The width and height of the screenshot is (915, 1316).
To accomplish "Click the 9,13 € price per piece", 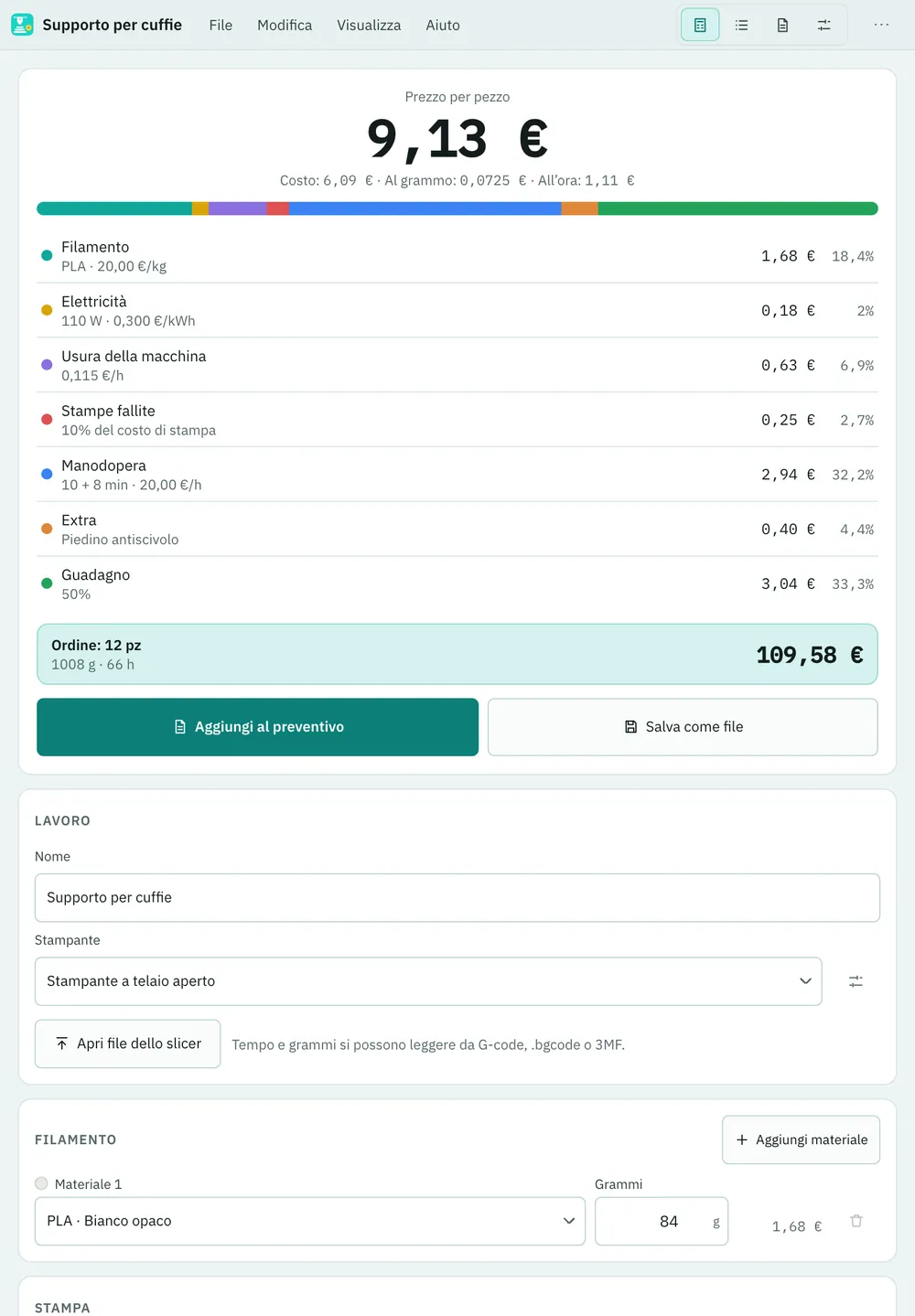I will pos(457,139).
